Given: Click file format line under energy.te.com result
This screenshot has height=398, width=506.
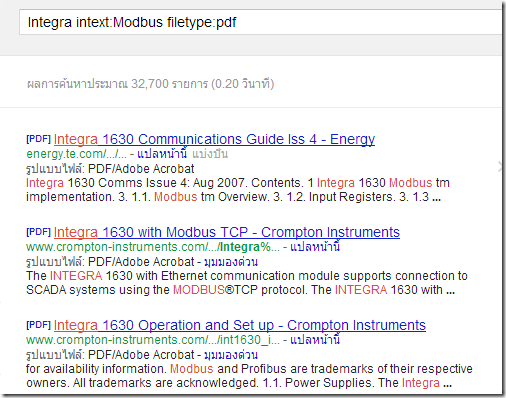Looking at the screenshot, I should pos(110,169).
